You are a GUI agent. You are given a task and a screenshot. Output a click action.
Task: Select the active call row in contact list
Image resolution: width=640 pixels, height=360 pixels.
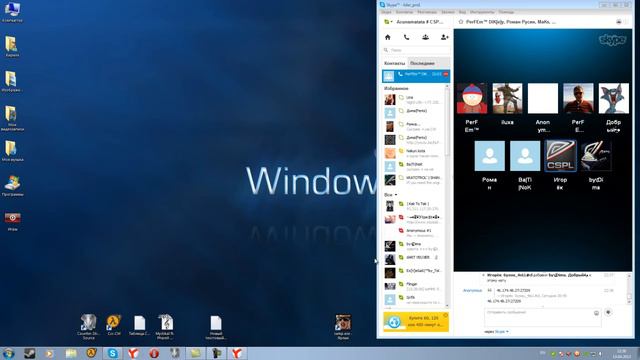(x=416, y=76)
